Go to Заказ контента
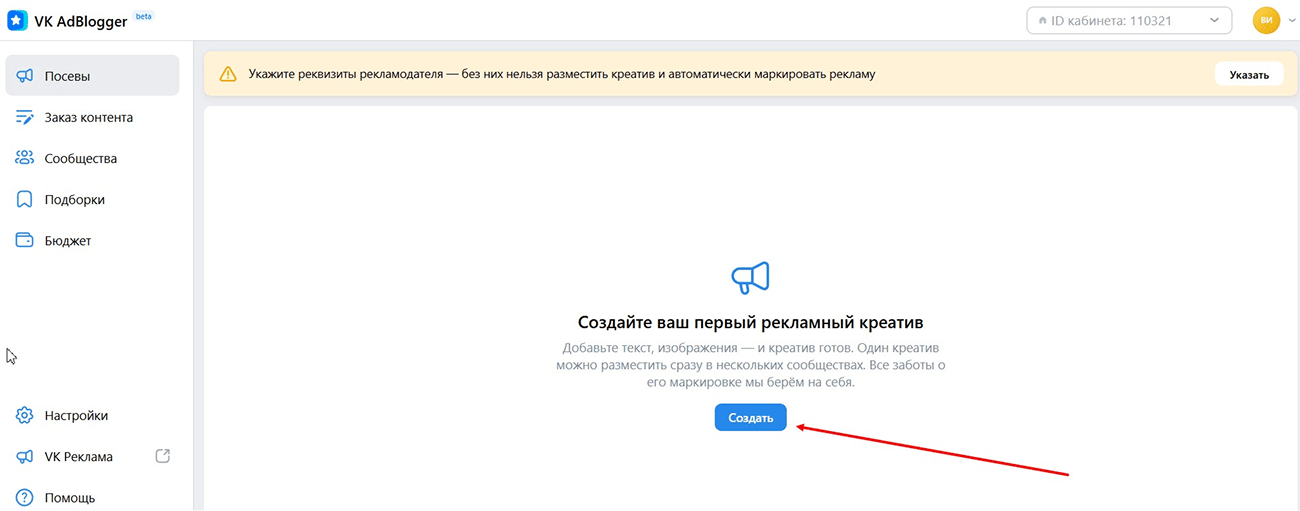1300x511 pixels. (92, 117)
